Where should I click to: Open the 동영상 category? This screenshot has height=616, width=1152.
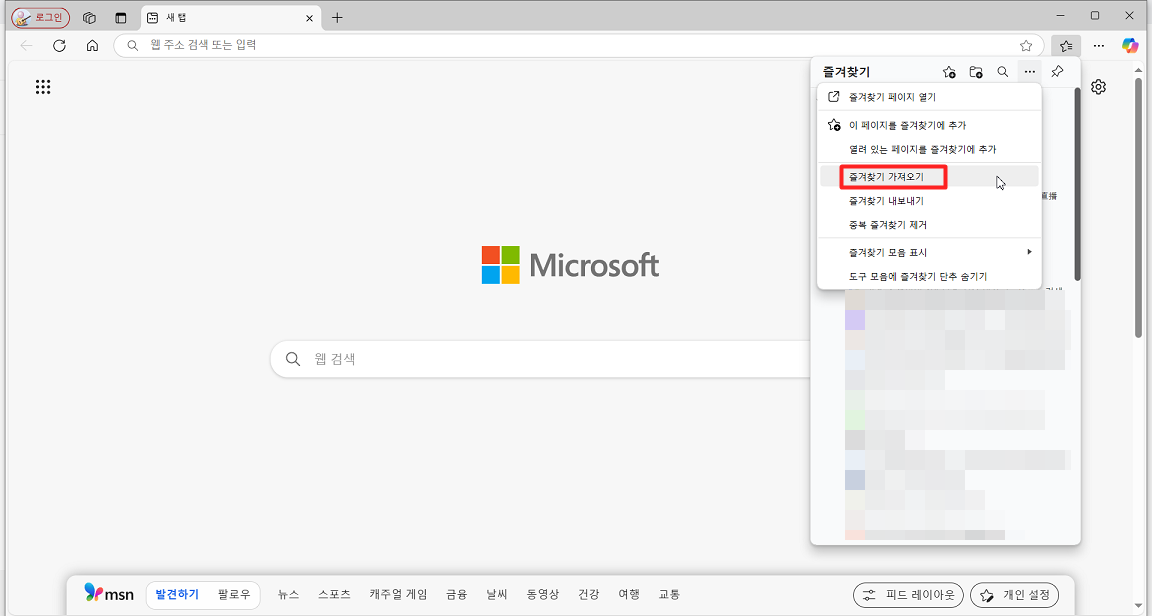click(542, 594)
